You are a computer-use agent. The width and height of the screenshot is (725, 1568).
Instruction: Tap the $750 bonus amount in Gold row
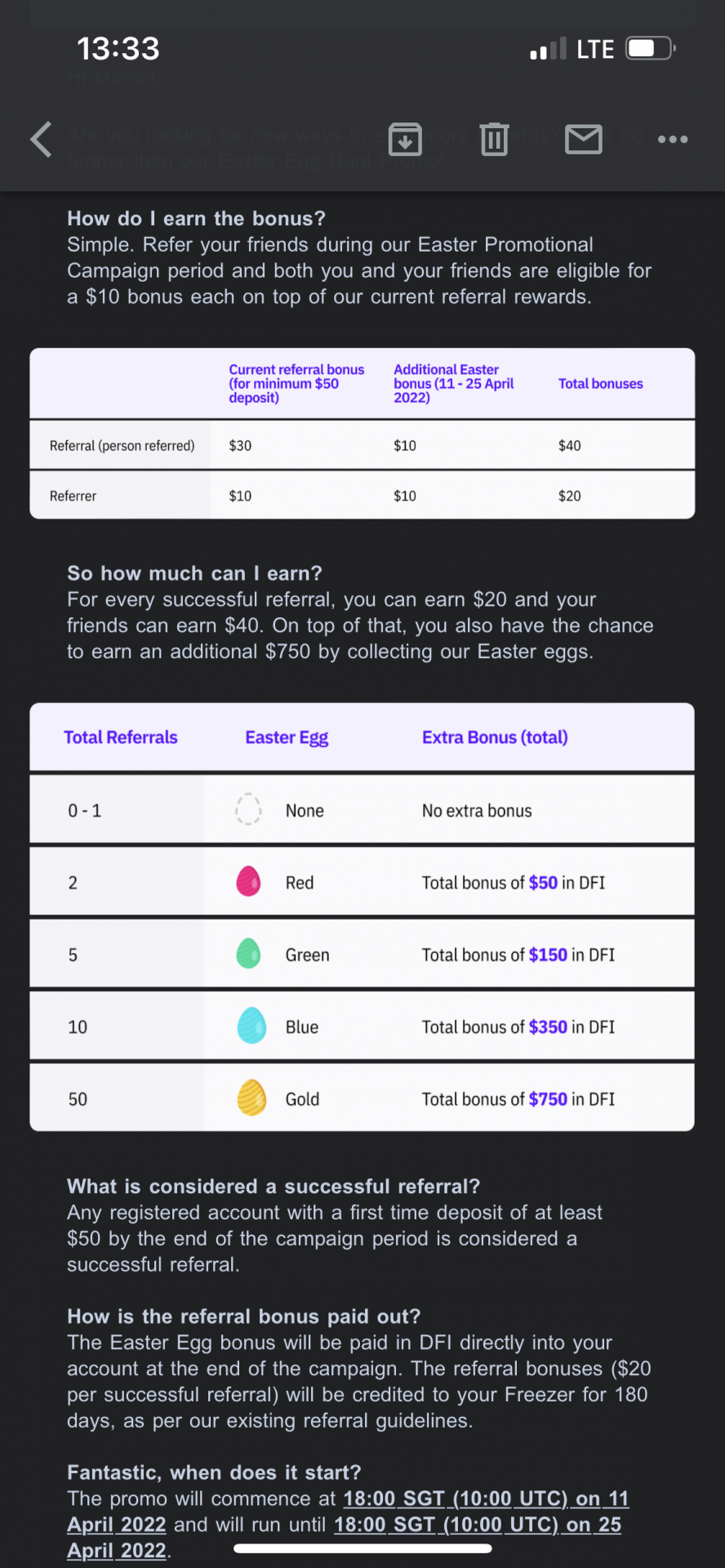(x=548, y=1099)
